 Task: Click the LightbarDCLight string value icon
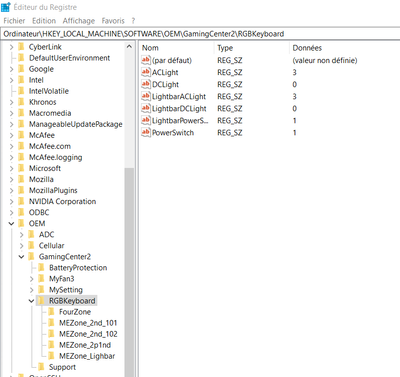146,108
